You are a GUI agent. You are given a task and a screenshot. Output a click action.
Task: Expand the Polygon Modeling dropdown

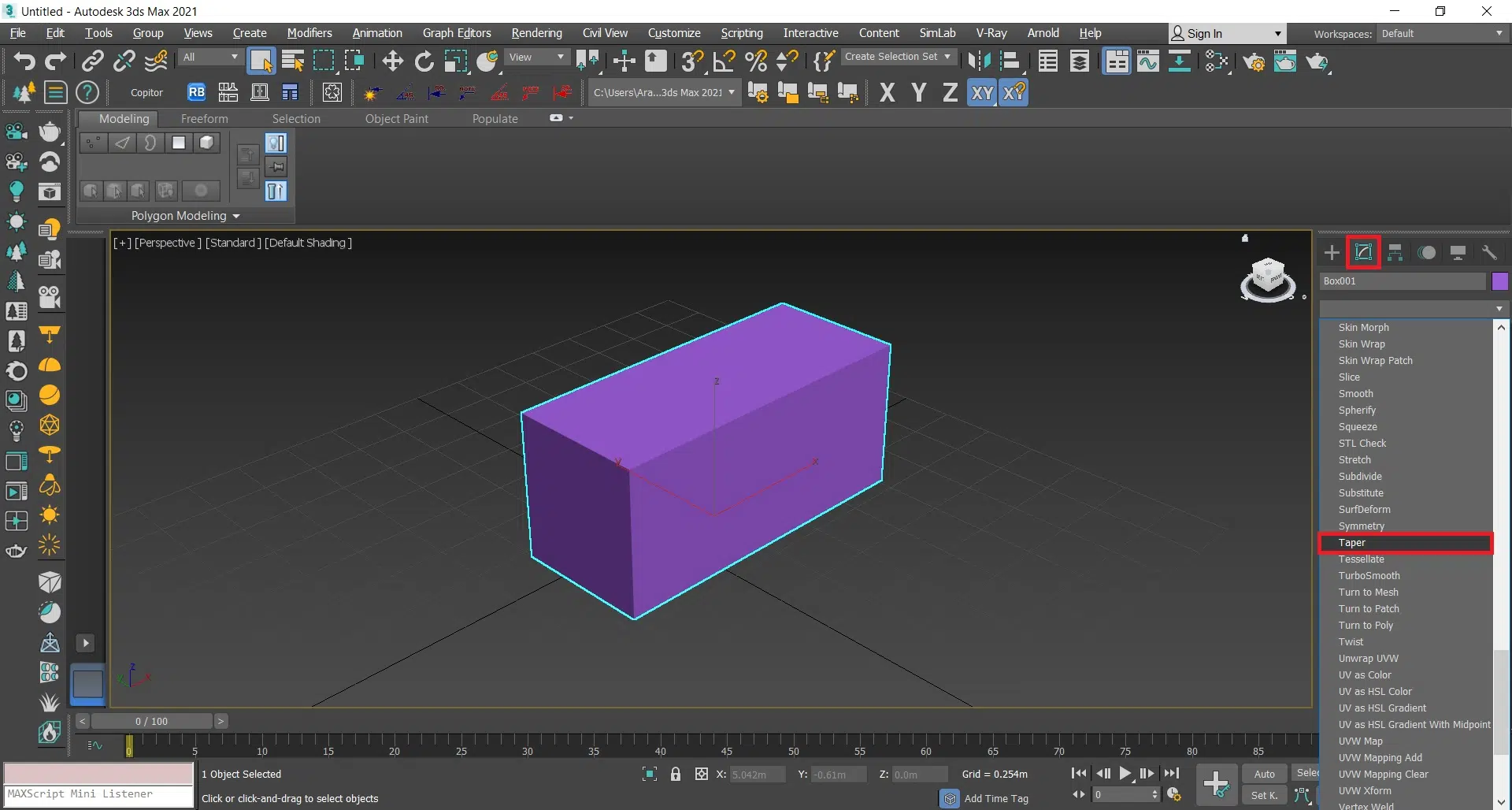pyautogui.click(x=185, y=216)
